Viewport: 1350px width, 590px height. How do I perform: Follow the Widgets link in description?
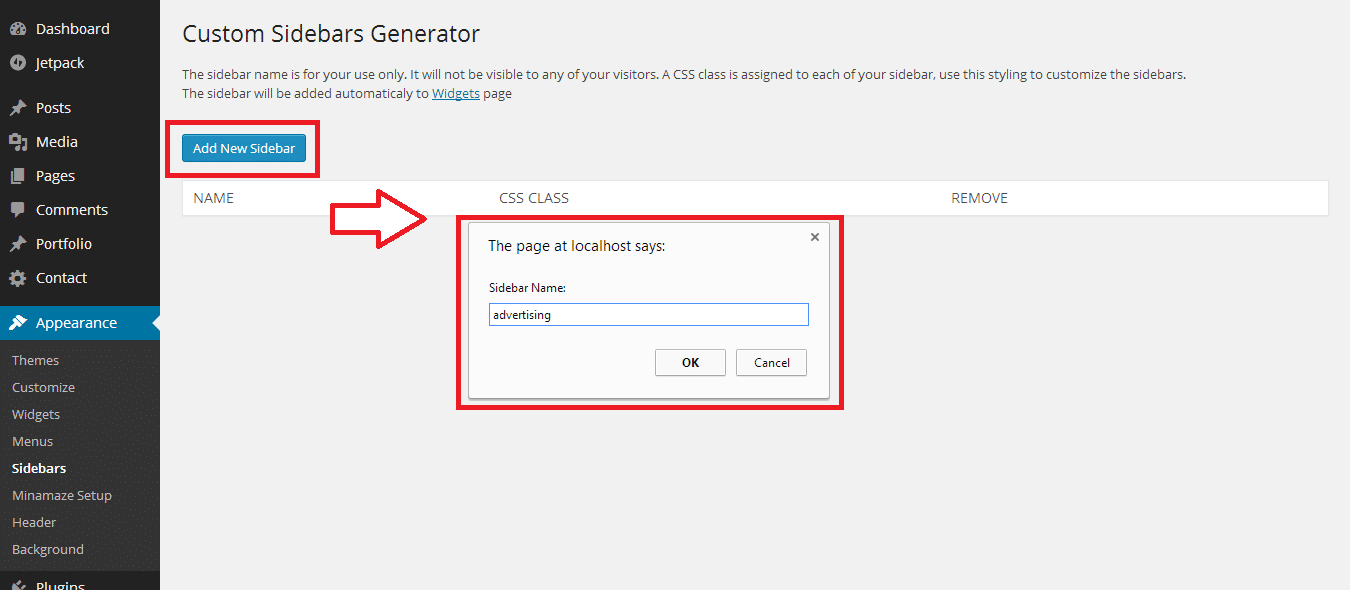(455, 94)
